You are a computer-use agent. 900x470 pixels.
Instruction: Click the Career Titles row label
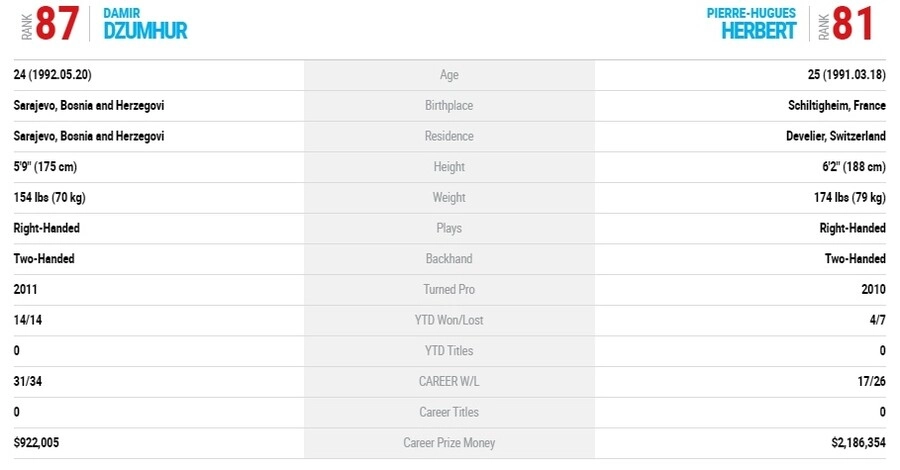pos(449,412)
